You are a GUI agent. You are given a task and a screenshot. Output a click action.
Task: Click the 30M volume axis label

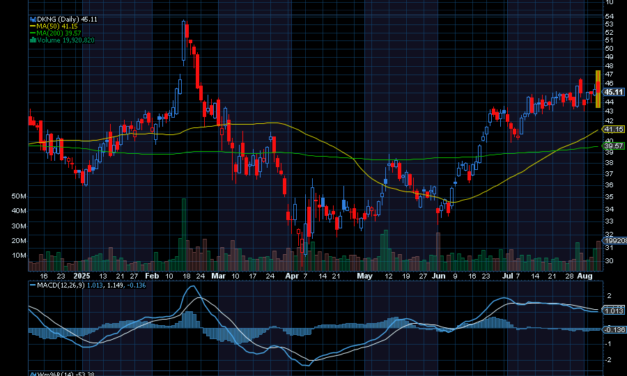(x=19, y=226)
